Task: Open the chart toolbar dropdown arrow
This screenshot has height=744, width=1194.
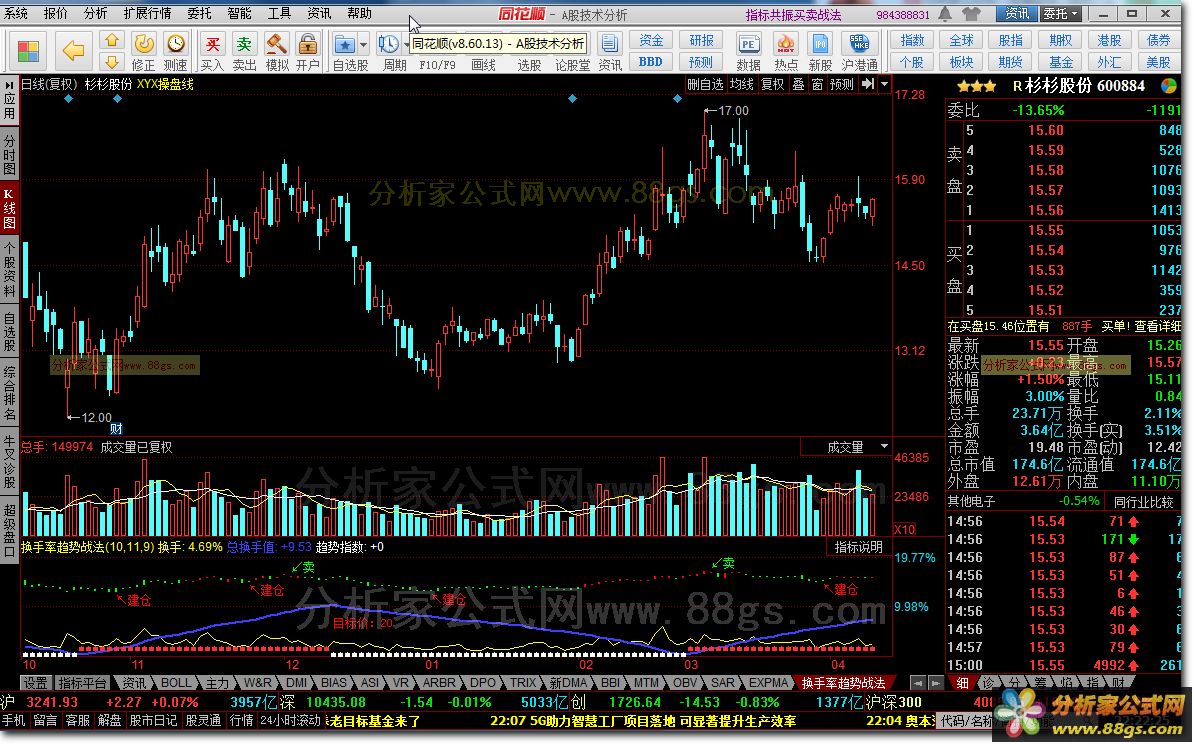Action: 884,85
